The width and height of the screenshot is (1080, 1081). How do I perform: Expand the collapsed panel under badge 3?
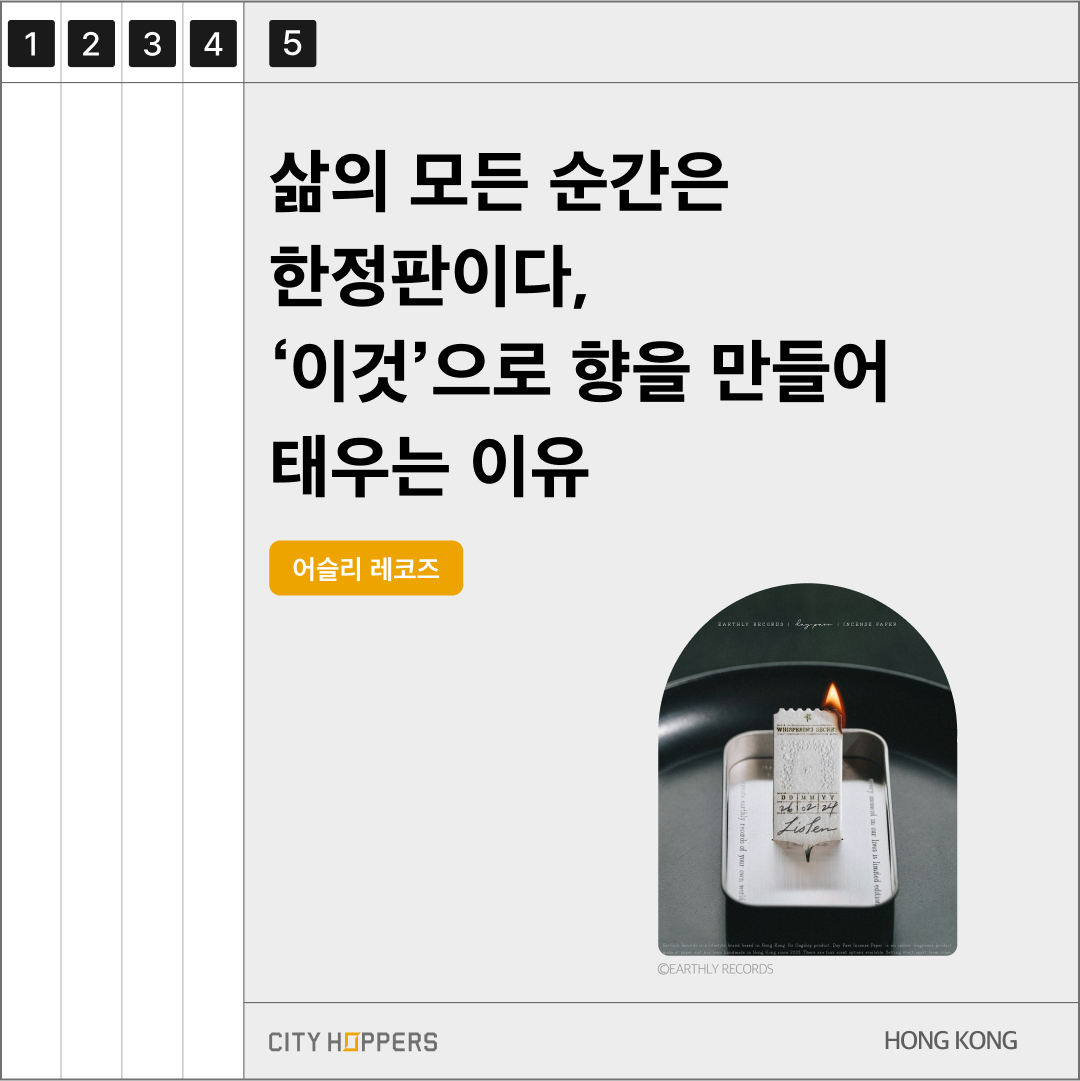[x=152, y=579]
